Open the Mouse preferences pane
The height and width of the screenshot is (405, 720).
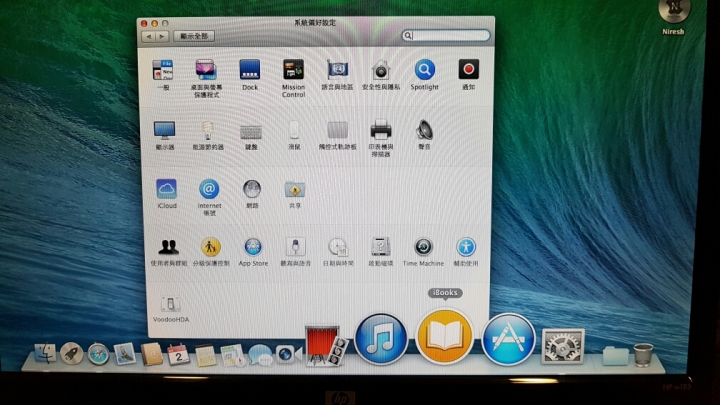(x=294, y=130)
